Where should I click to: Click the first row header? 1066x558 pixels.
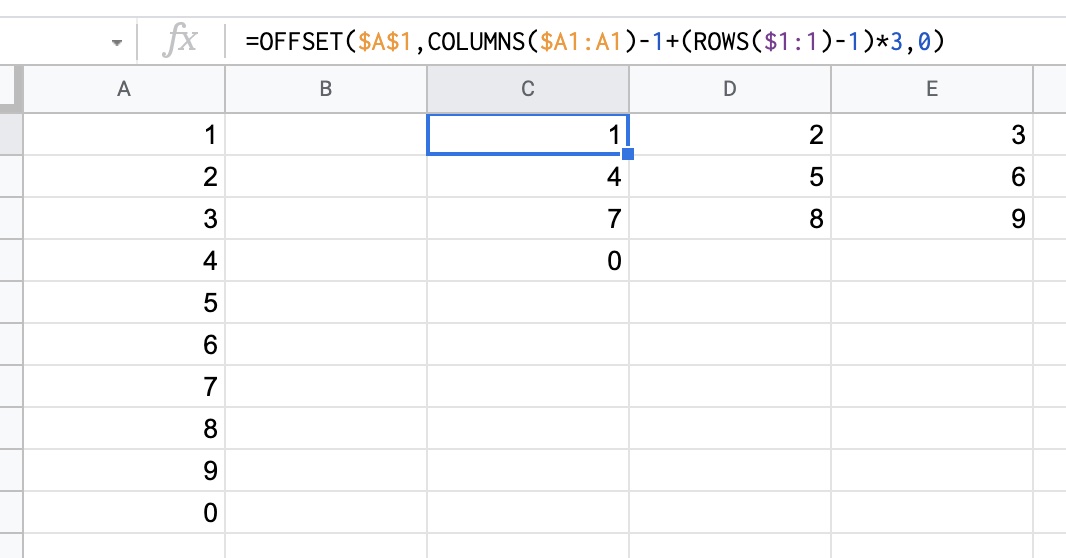pyautogui.click(x=11, y=135)
